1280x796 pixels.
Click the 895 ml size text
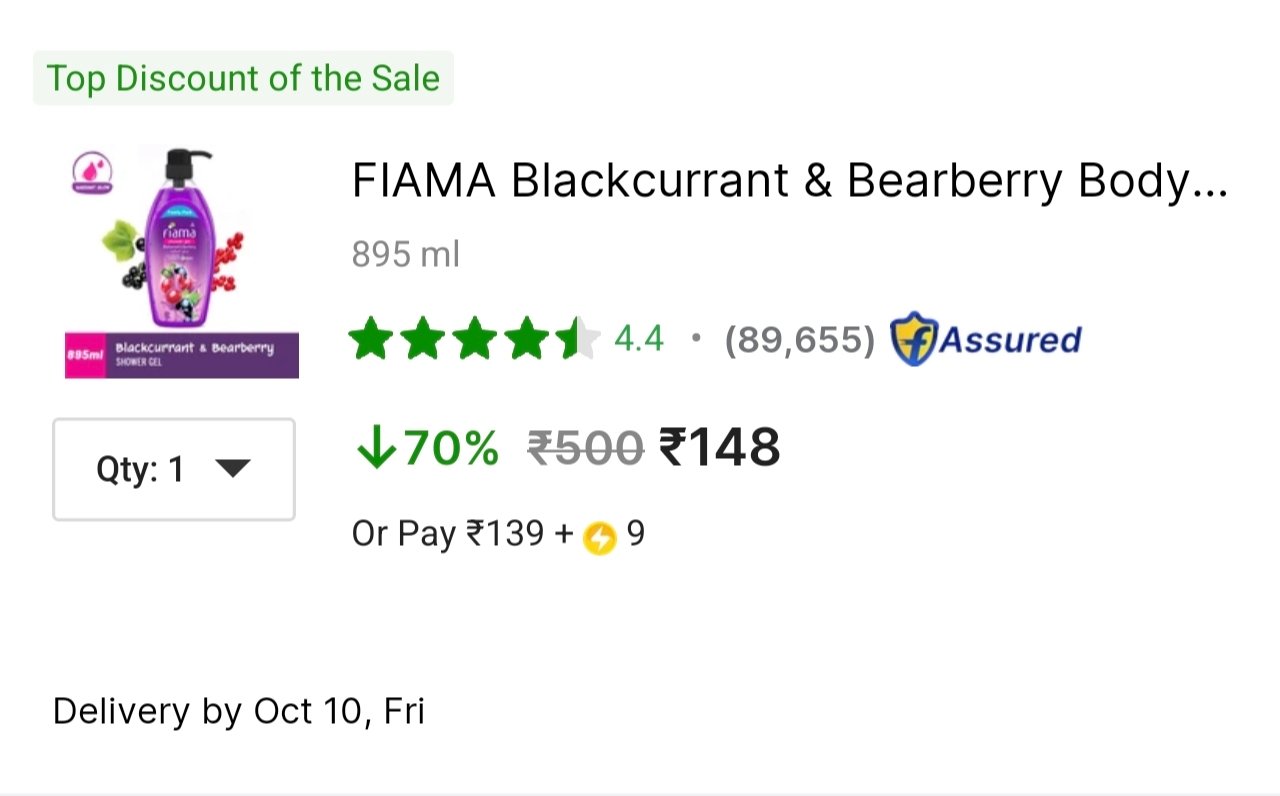pyautogui.click(x=405, y=255)
